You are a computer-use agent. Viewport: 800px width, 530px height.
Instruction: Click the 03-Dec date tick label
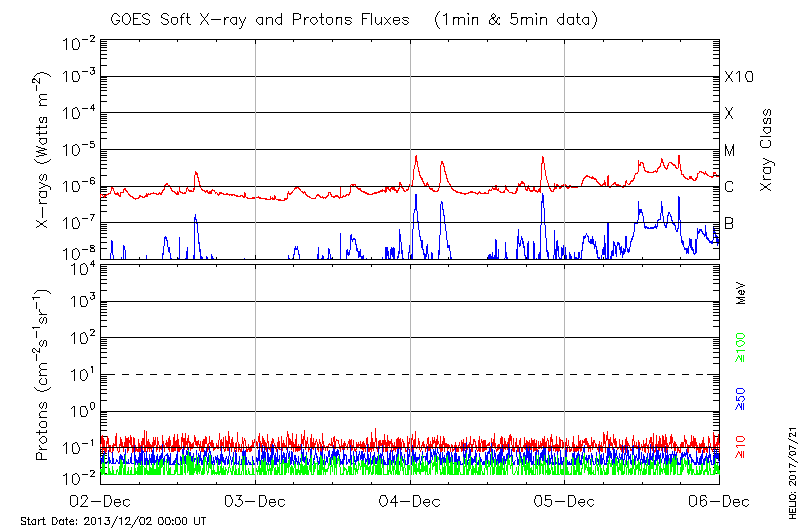point(256,501)
